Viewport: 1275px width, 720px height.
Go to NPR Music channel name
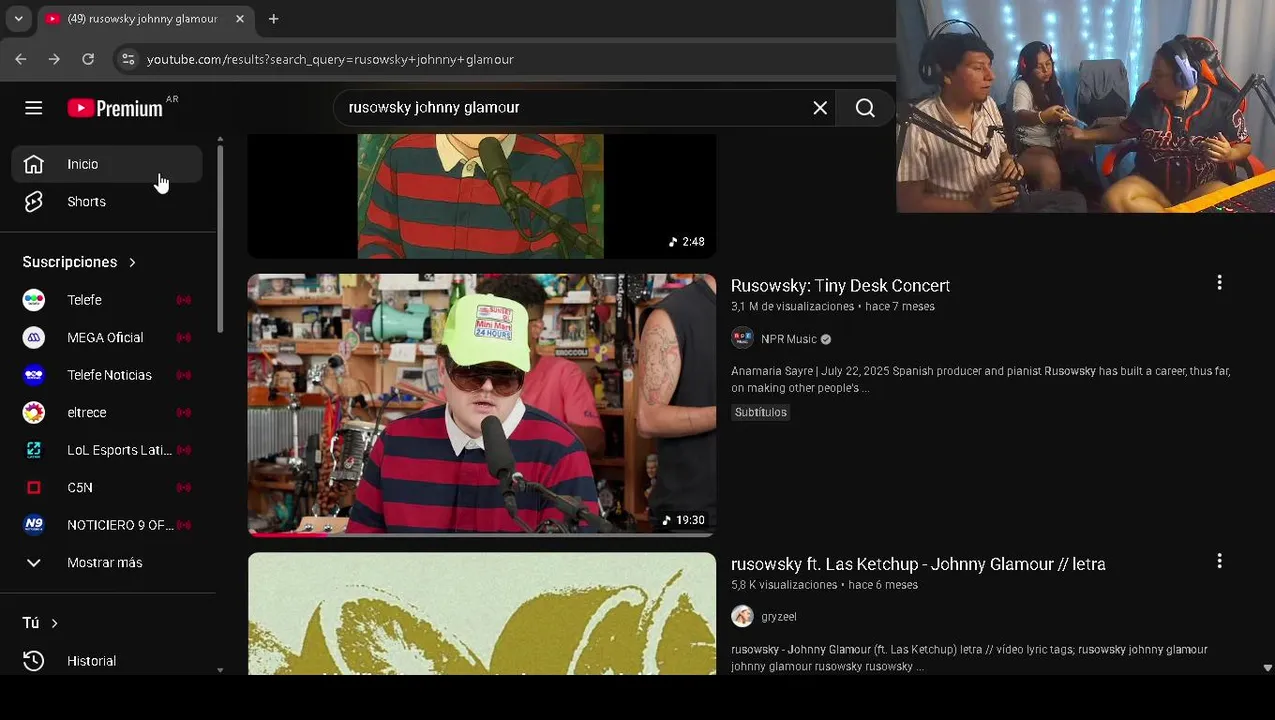[788, 339]
